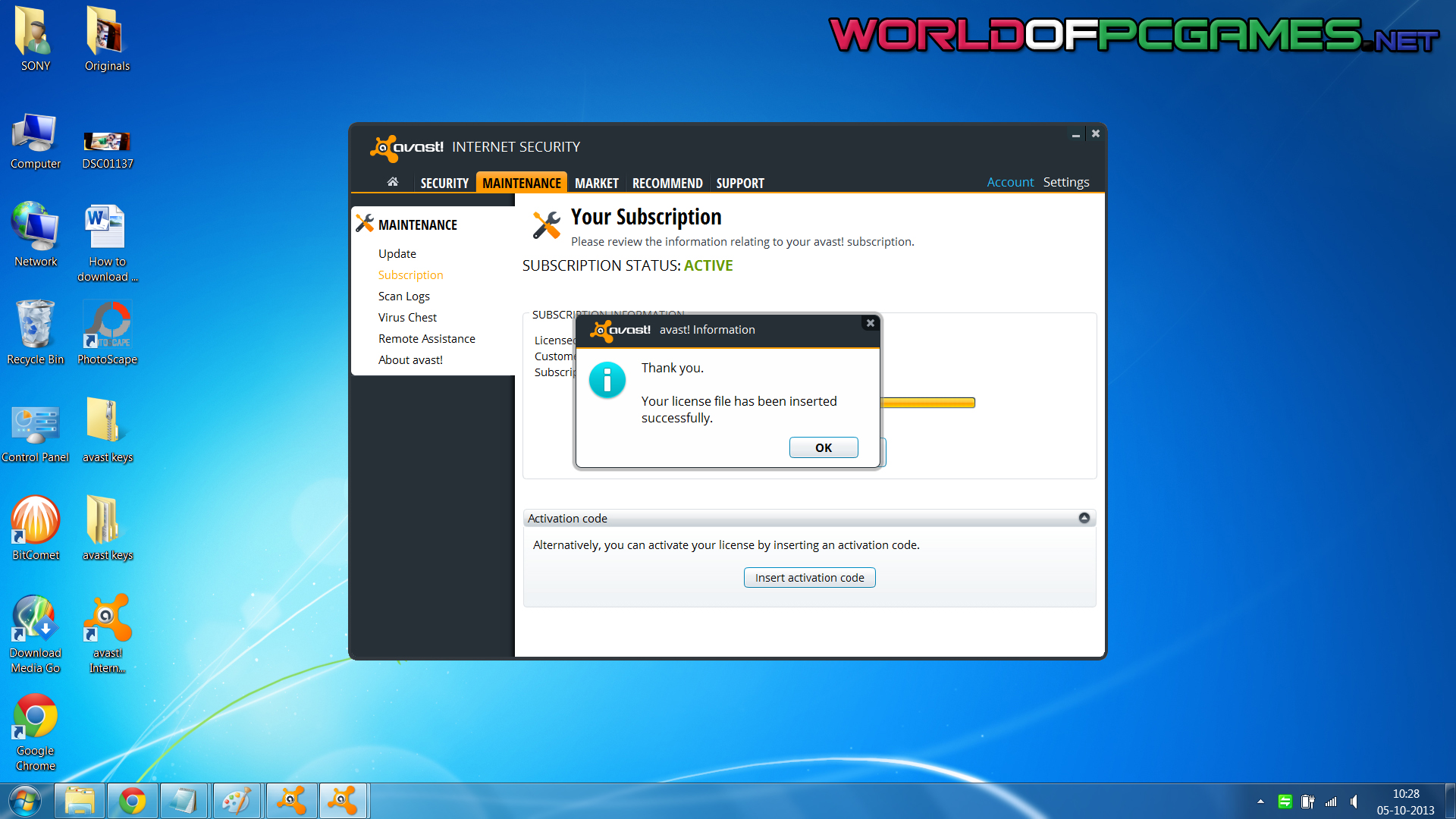Select Virus Chest in maintenance sidebar

(x=407, y=318)
